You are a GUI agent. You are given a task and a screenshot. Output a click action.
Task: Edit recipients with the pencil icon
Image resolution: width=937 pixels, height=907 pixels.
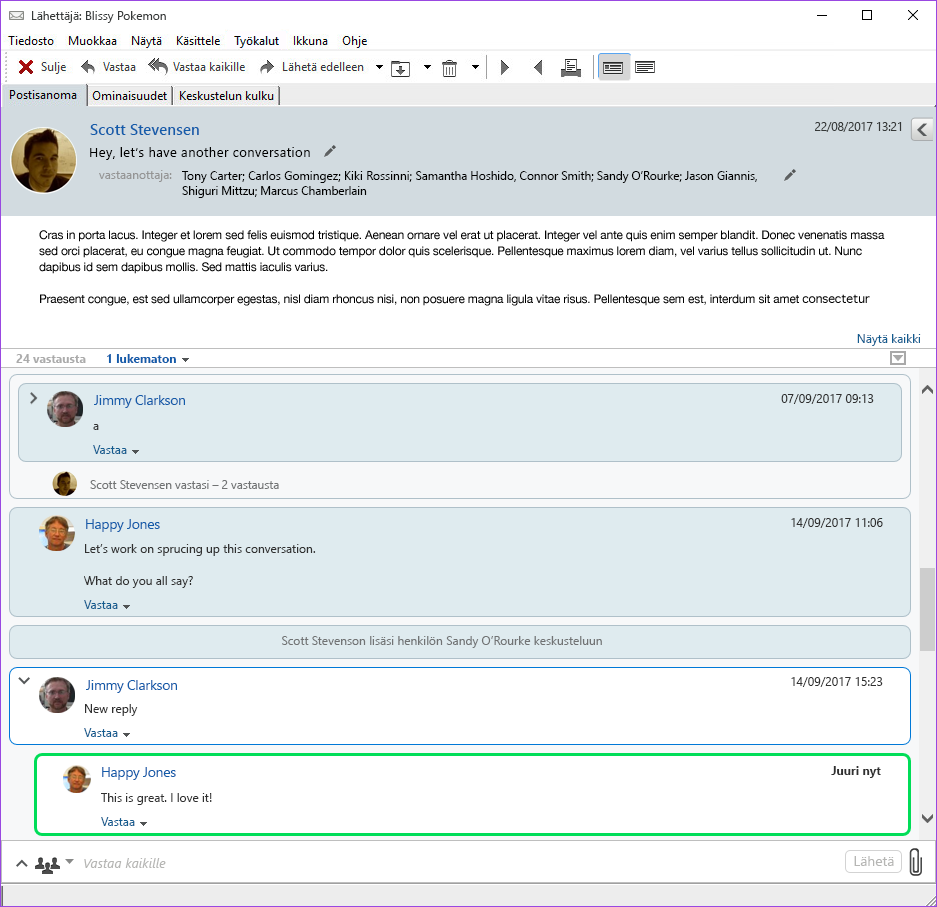point(790,175)
